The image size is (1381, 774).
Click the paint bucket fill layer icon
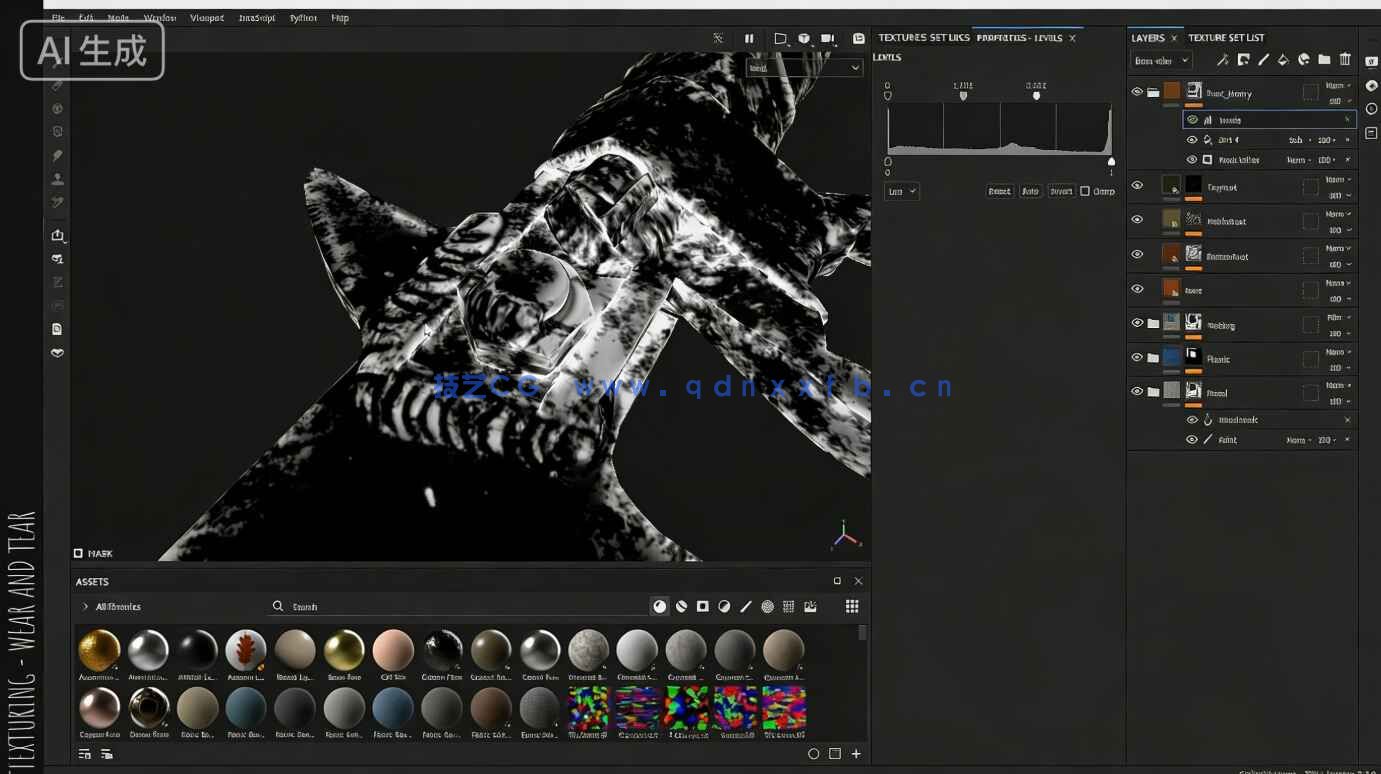click(x=1283, y=60)
